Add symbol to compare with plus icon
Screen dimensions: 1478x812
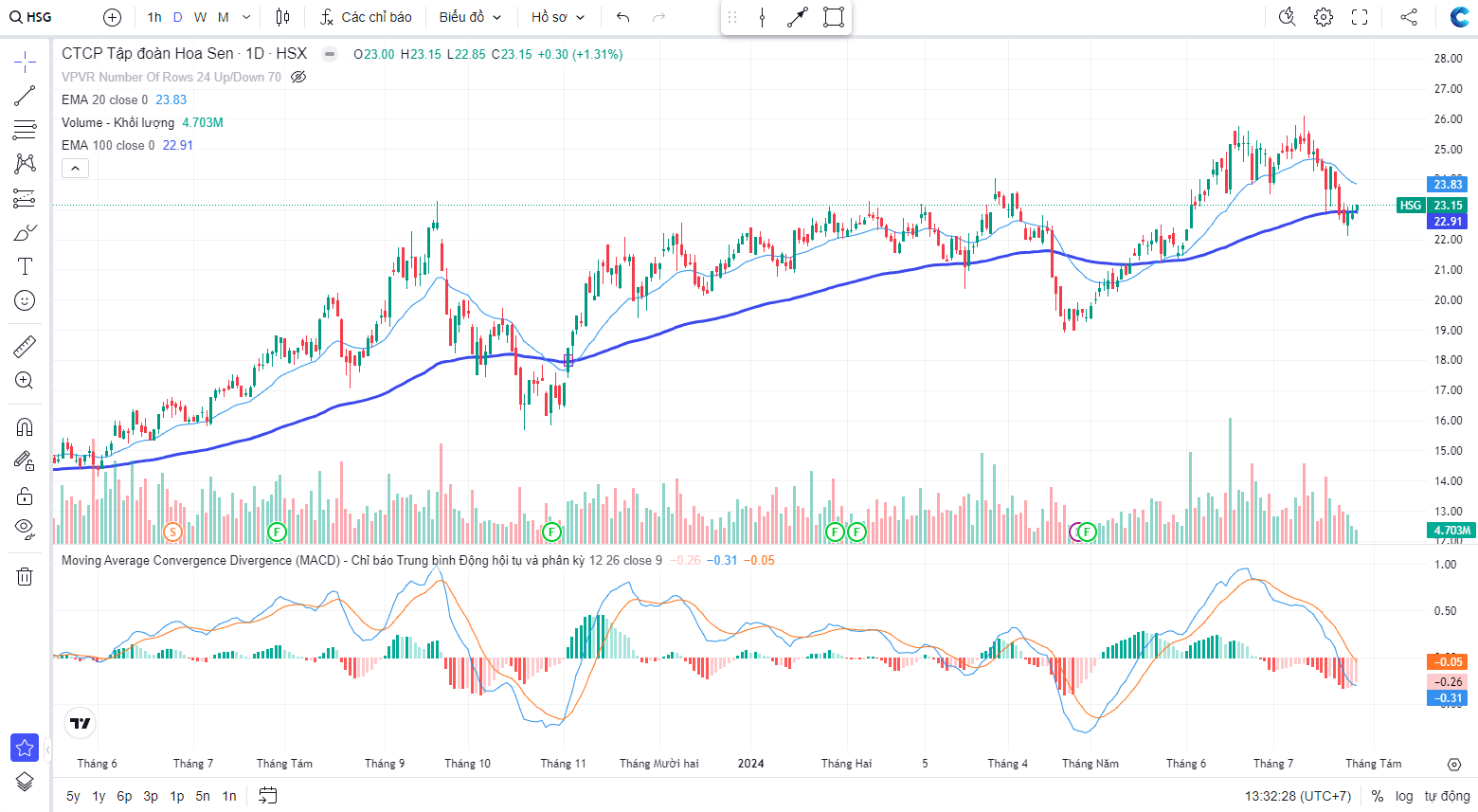pyautogui.click(x=112, y=17)
